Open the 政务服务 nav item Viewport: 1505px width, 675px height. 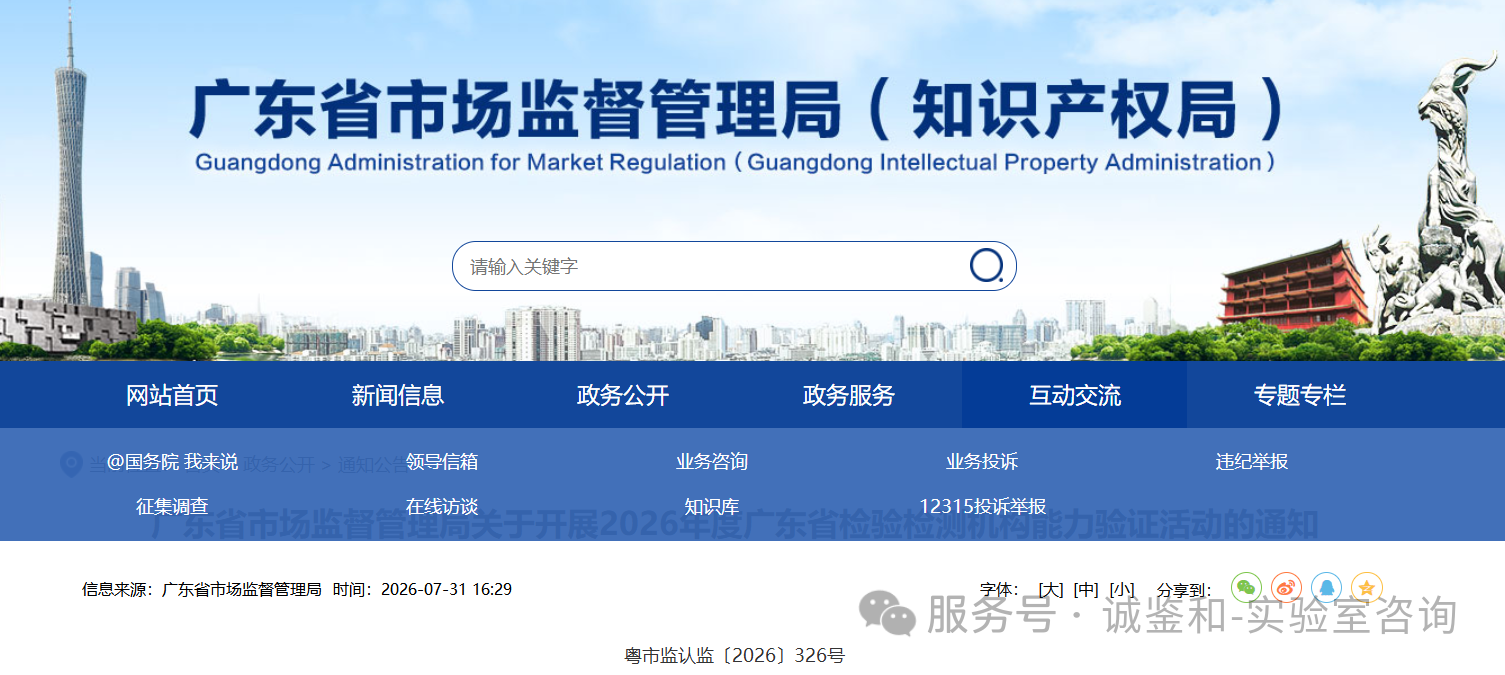tap(849, 395)
